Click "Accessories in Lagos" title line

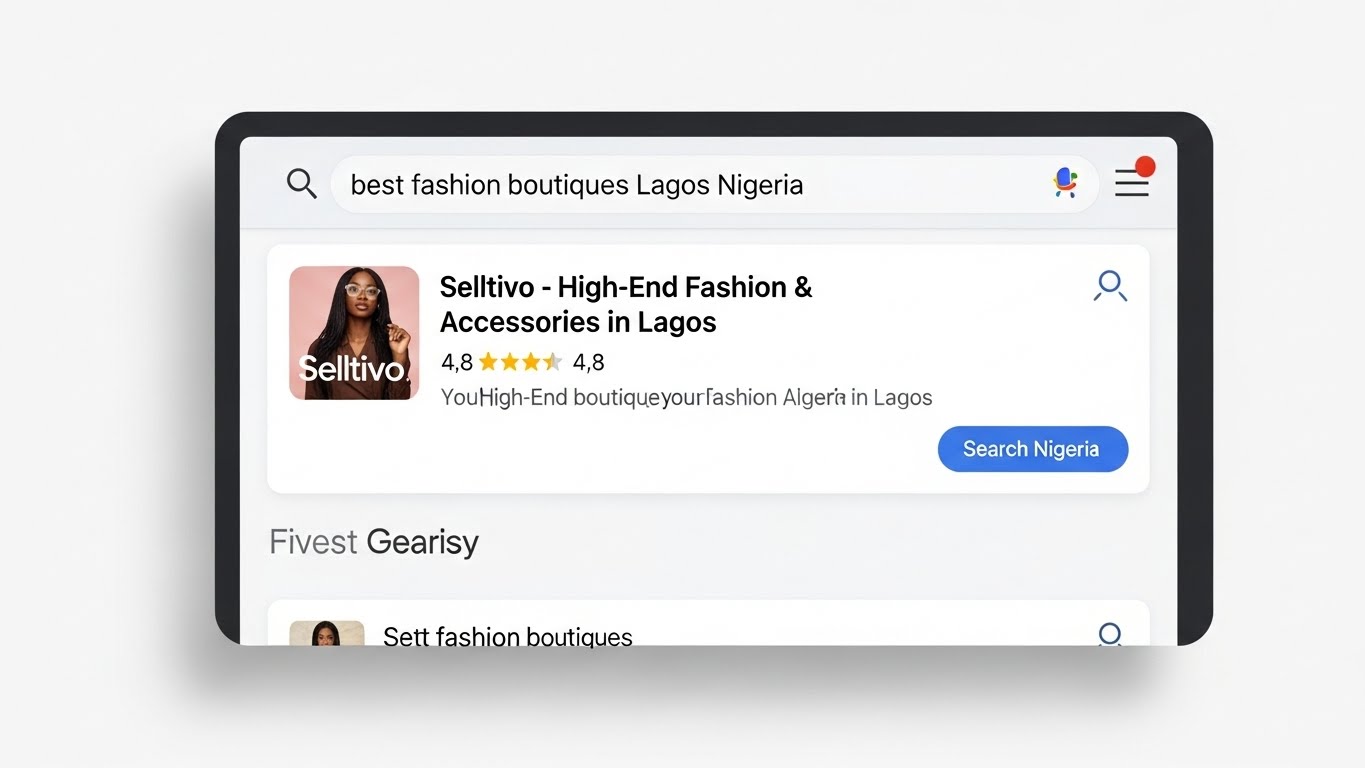pyautogui.click(x=578, y=322)
